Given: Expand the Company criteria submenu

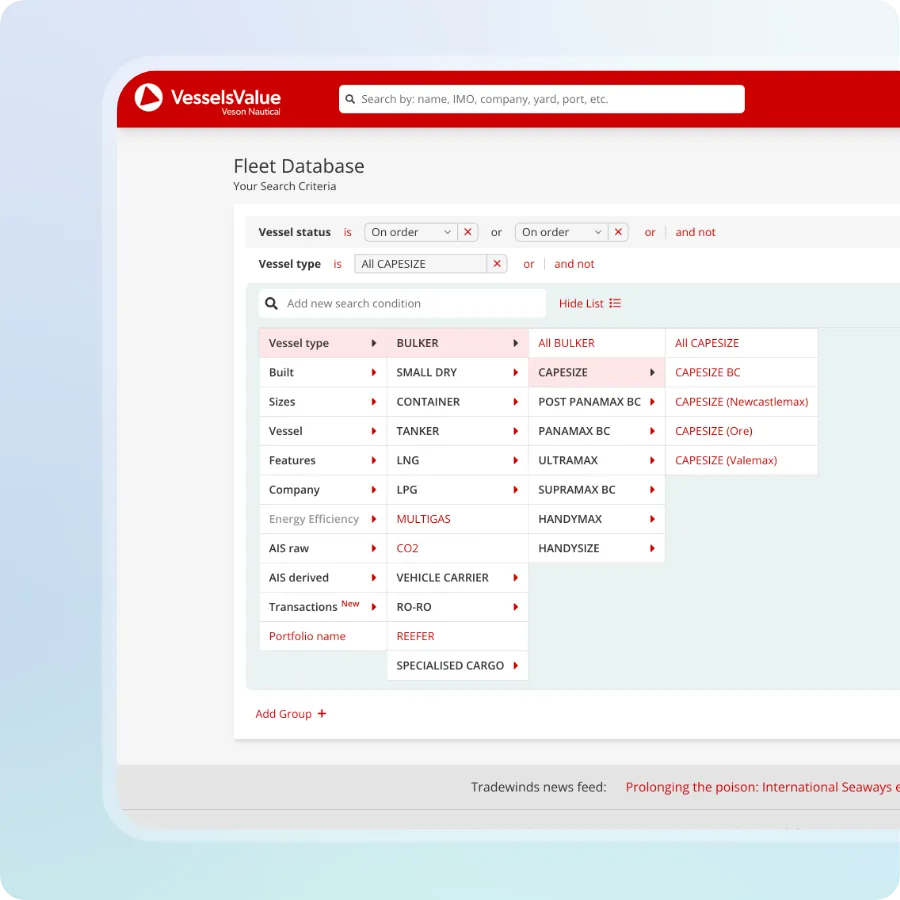Looking at the screenshot, I should (322, 490).
